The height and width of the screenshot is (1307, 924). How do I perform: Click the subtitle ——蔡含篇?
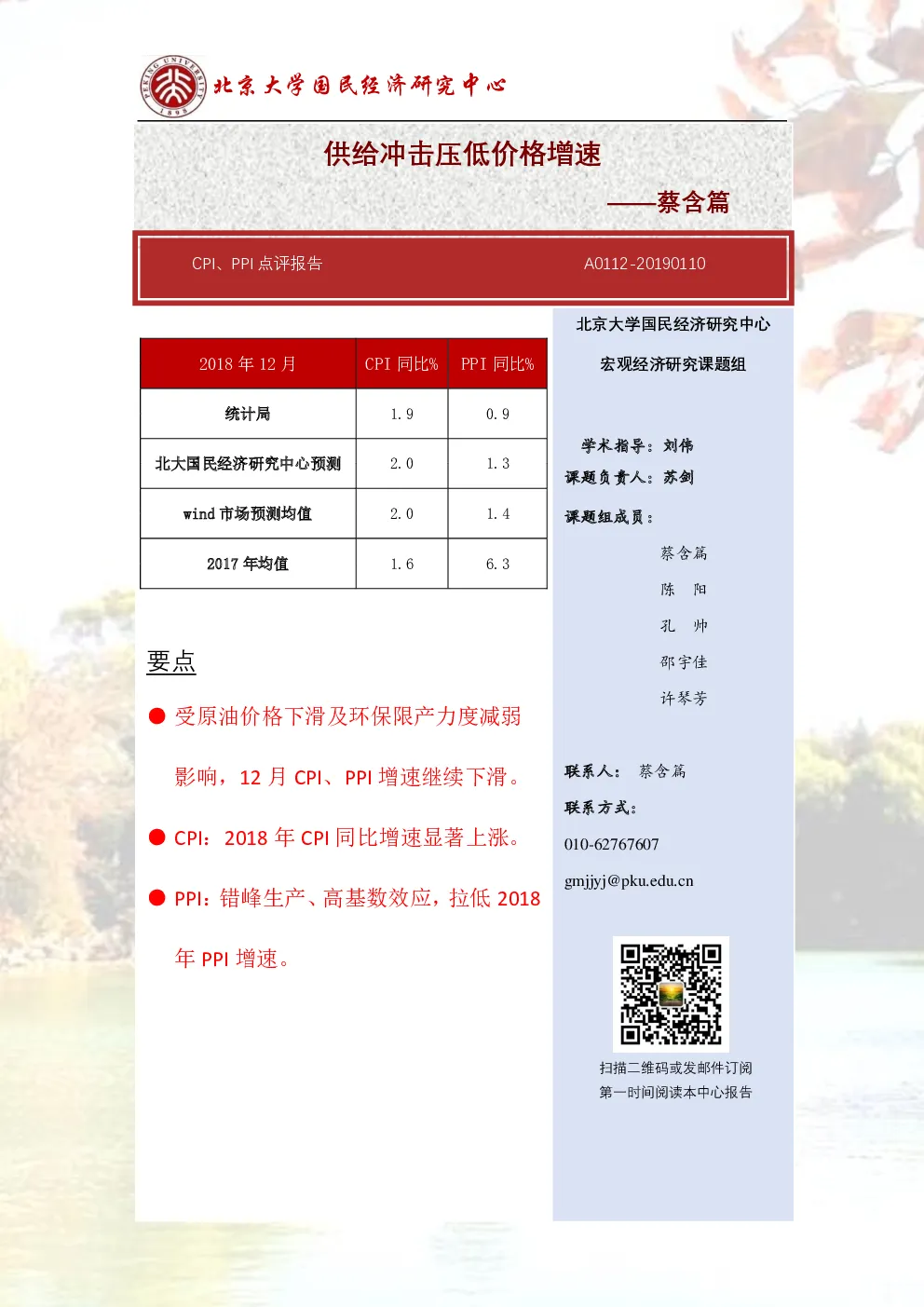[669, 202]
